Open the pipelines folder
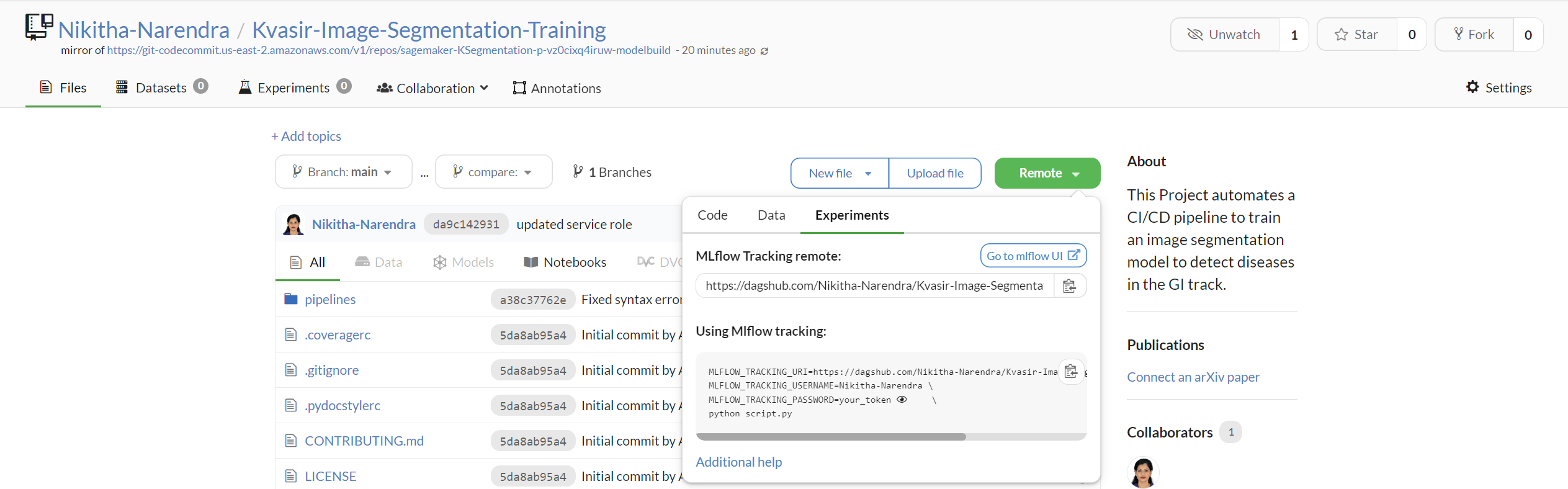This screenshot has height=489, width=1568. 330,299
